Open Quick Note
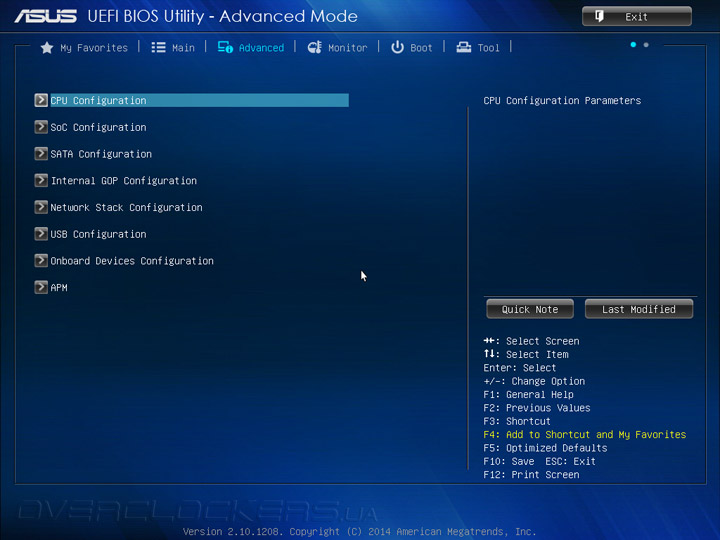 pos(530,309)
